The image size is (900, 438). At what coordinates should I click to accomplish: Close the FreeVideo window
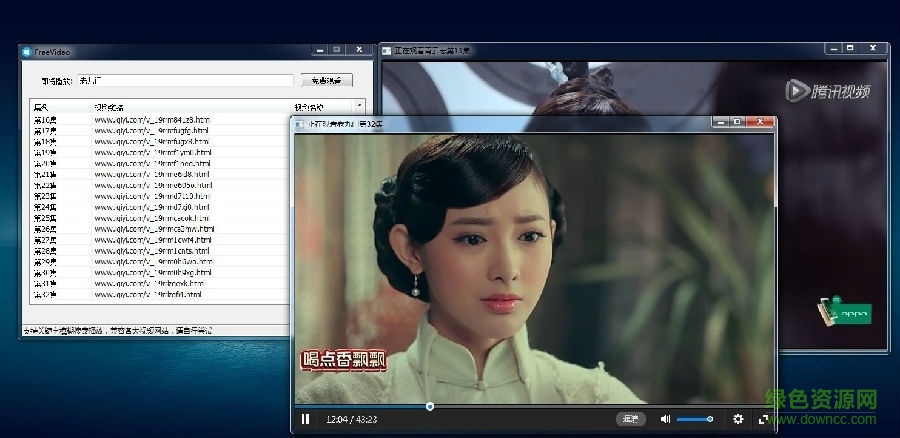359,50
